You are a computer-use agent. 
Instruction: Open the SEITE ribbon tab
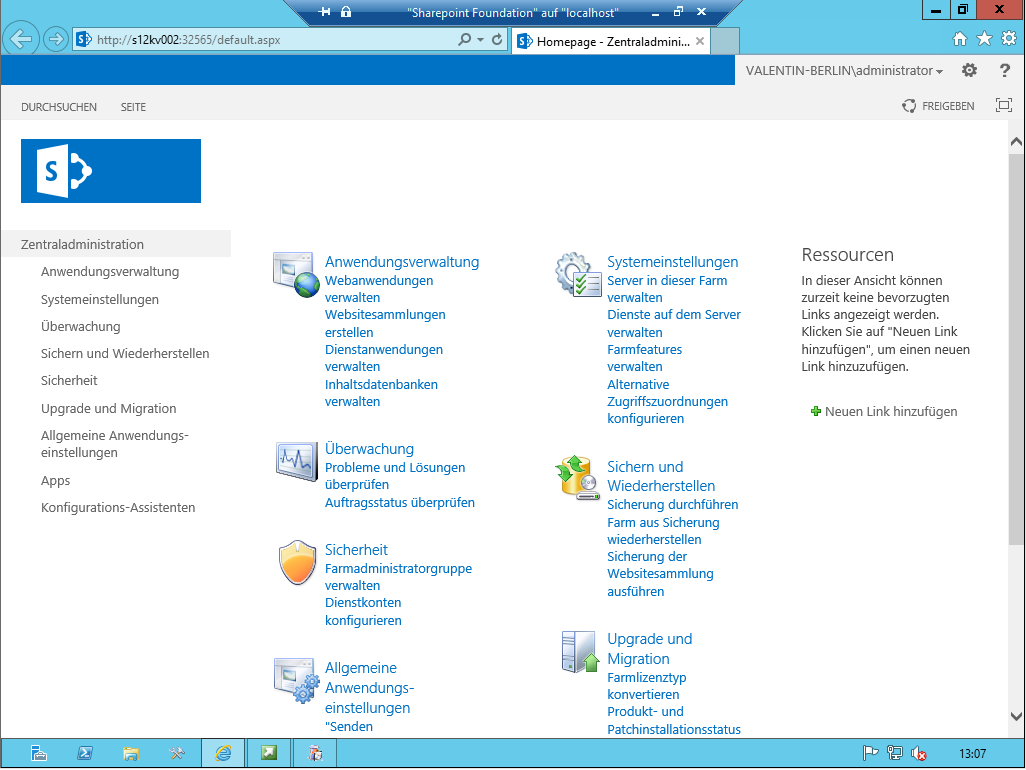coord(133,107)
